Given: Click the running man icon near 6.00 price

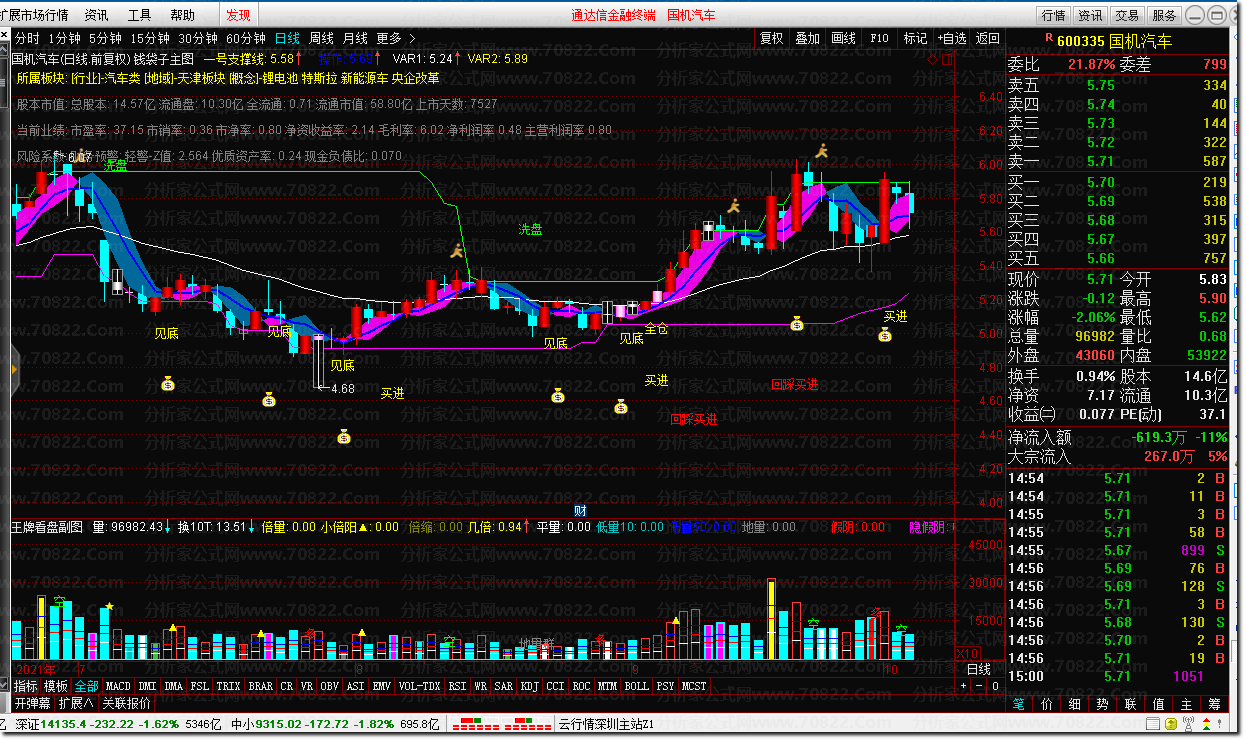Looking at the screenshot, I should [x=822, y=151].
